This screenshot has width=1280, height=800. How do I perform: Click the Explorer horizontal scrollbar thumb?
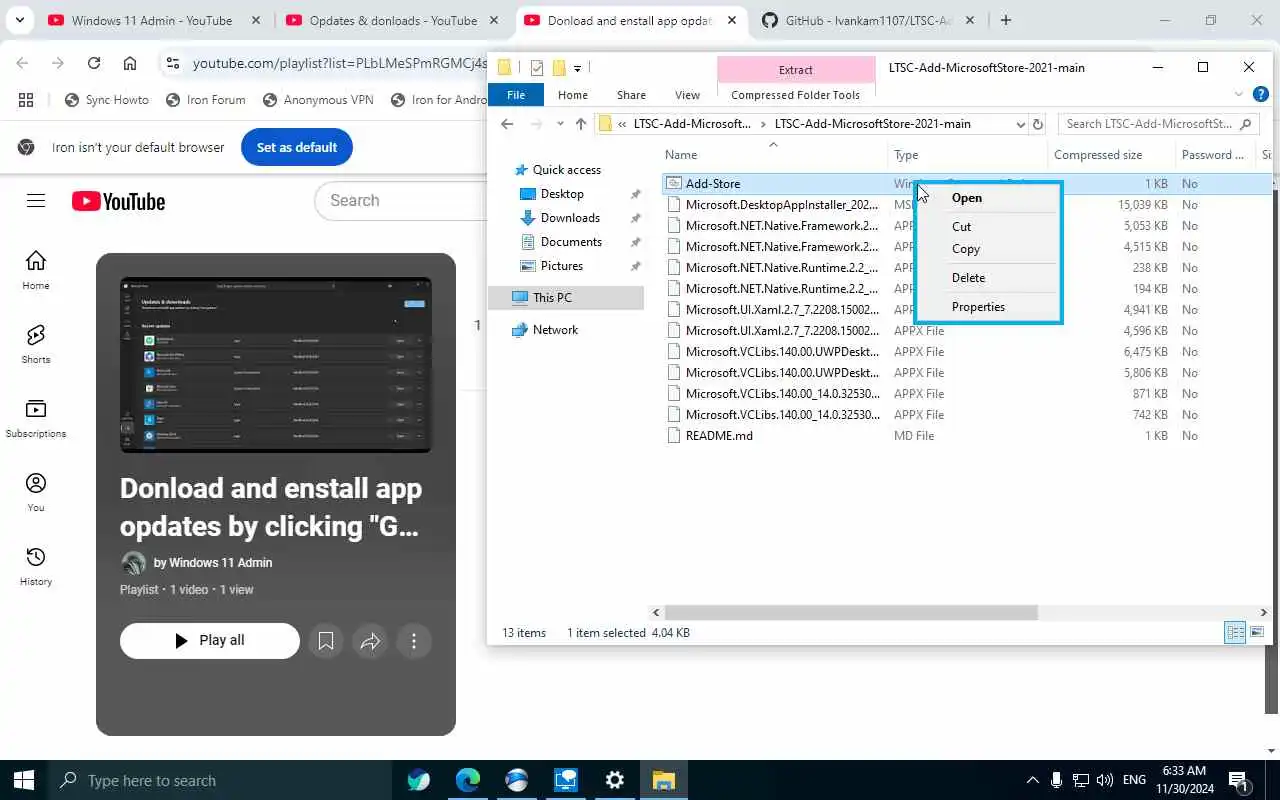point(851,612)
